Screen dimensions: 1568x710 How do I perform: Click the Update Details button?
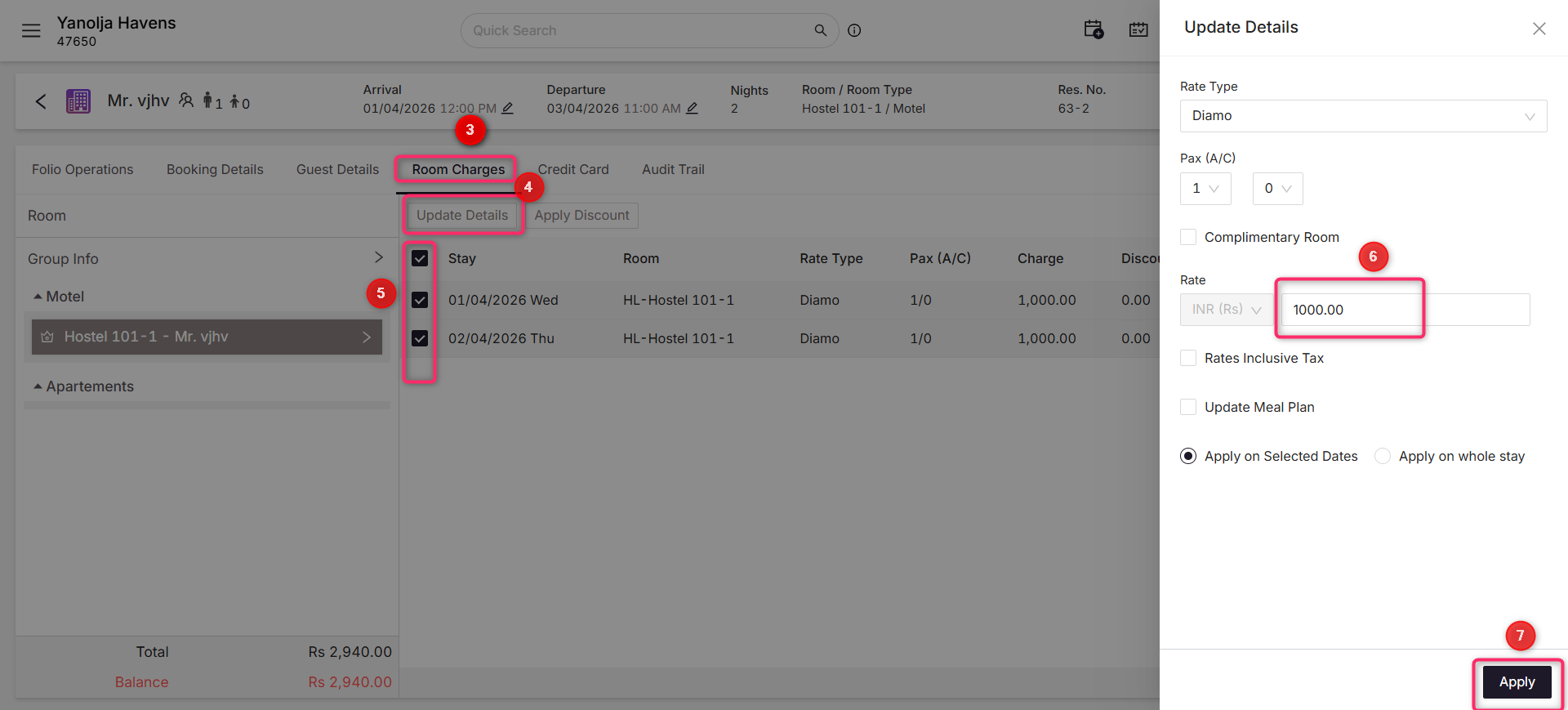[x=462, y=215]
